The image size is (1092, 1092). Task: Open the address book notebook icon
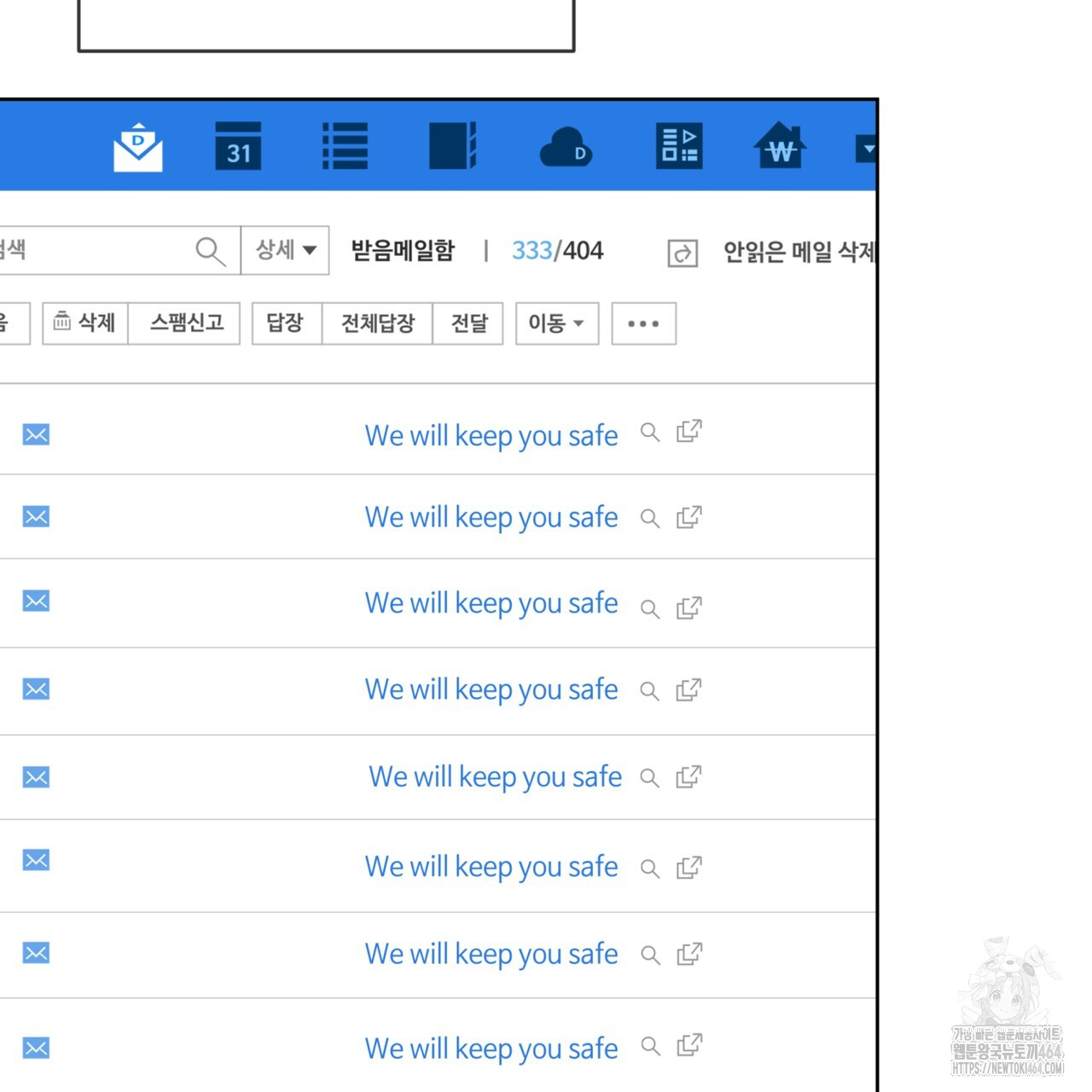tap(452, 146)
